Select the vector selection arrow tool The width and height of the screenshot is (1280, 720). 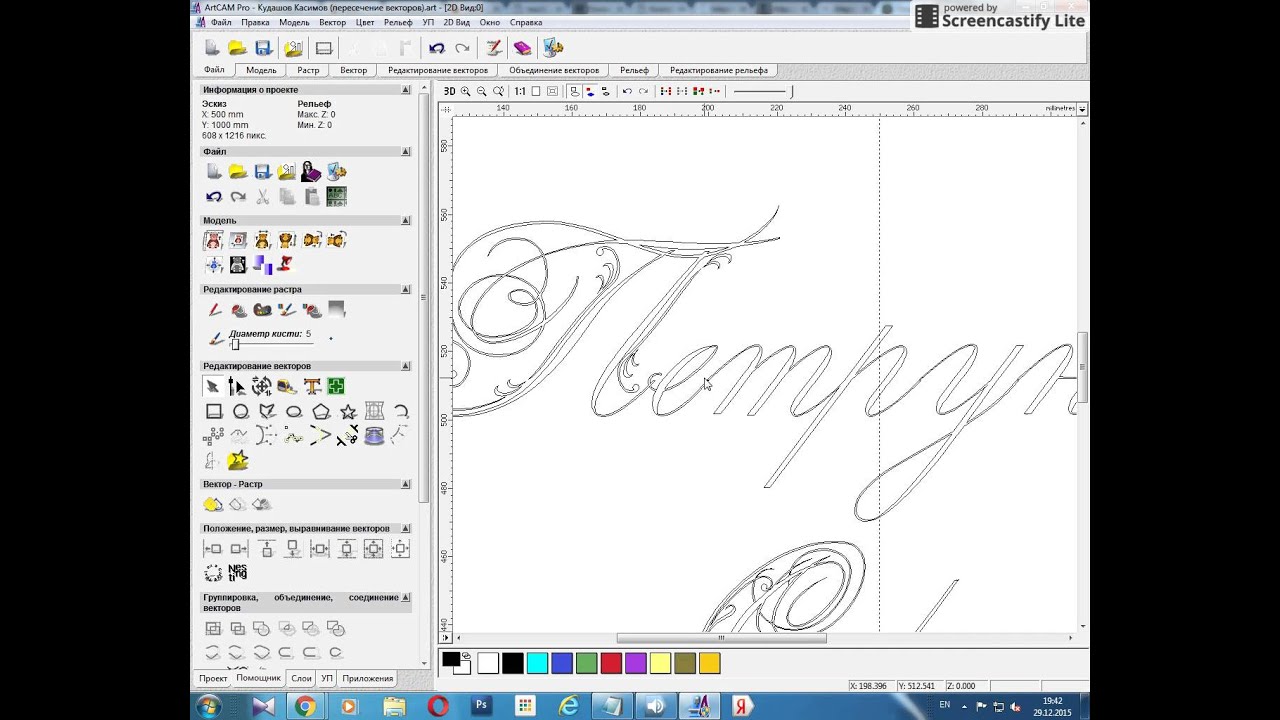click(213, 386)
